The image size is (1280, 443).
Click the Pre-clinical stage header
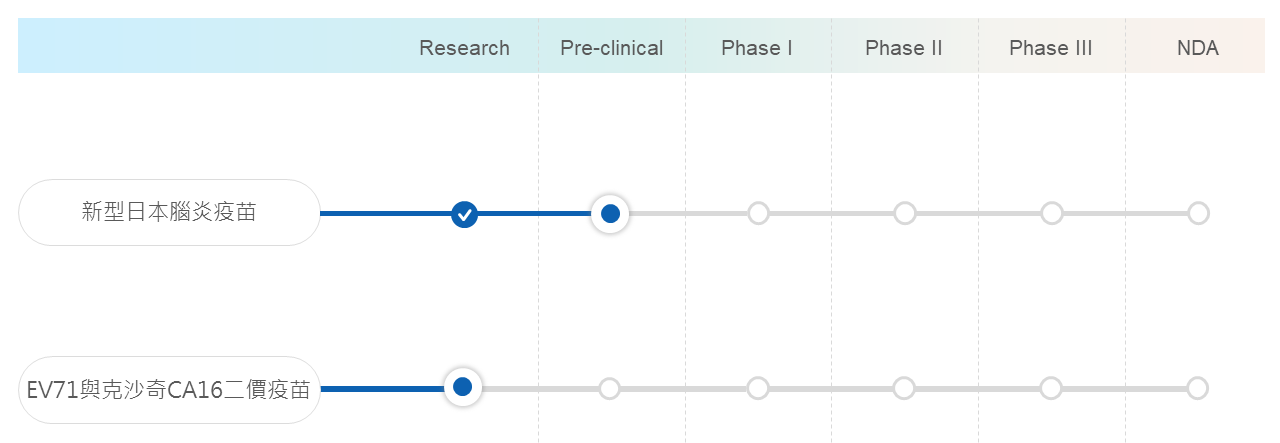(612, 48)
